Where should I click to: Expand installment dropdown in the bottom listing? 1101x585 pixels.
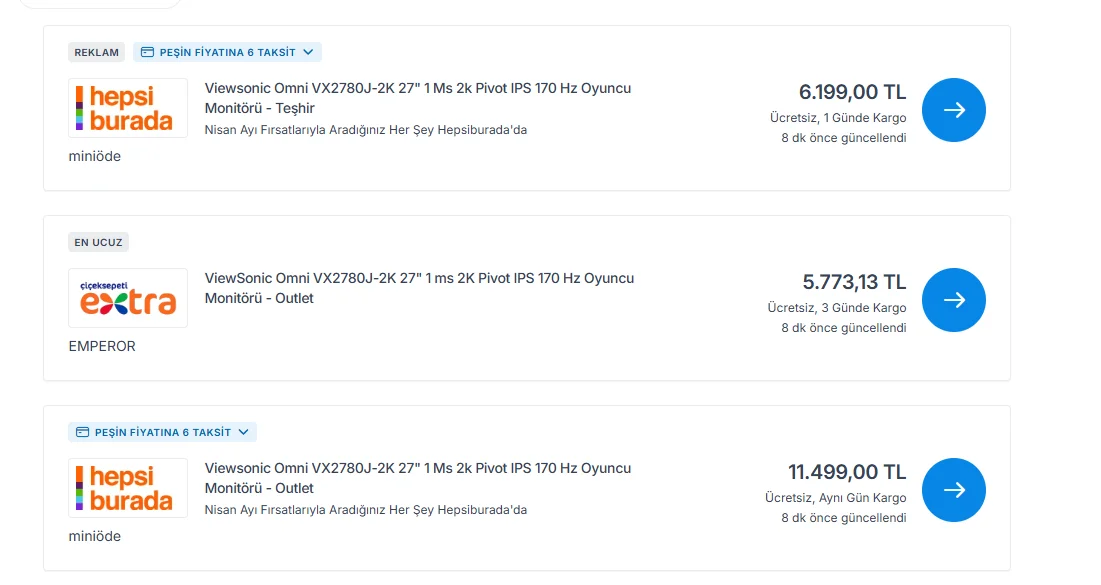[243, 432]
